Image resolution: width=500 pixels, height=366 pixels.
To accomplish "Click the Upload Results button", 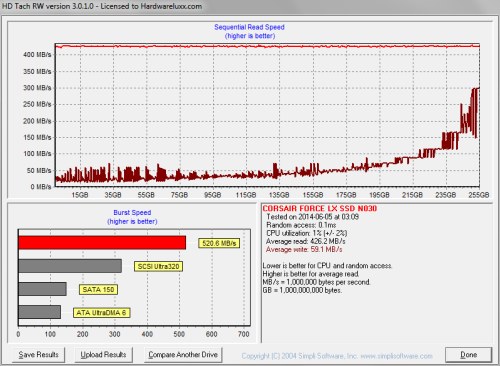I will click(103, 355).
